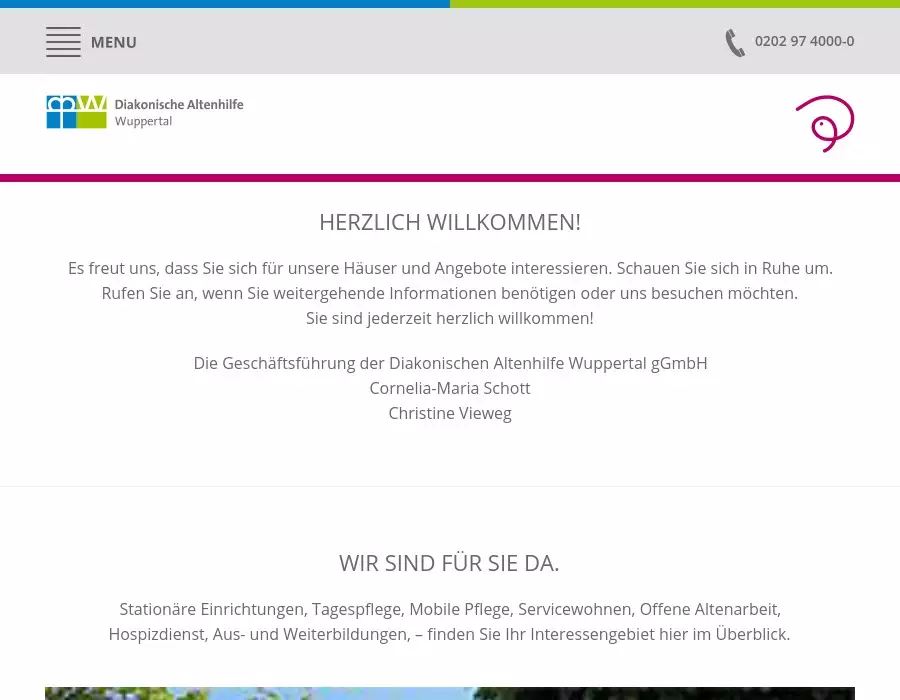This screenshot has height=700, width=900.
Task: Click the name Christine Vieweg
Action: pyautogui.click(x=450, y=413)
